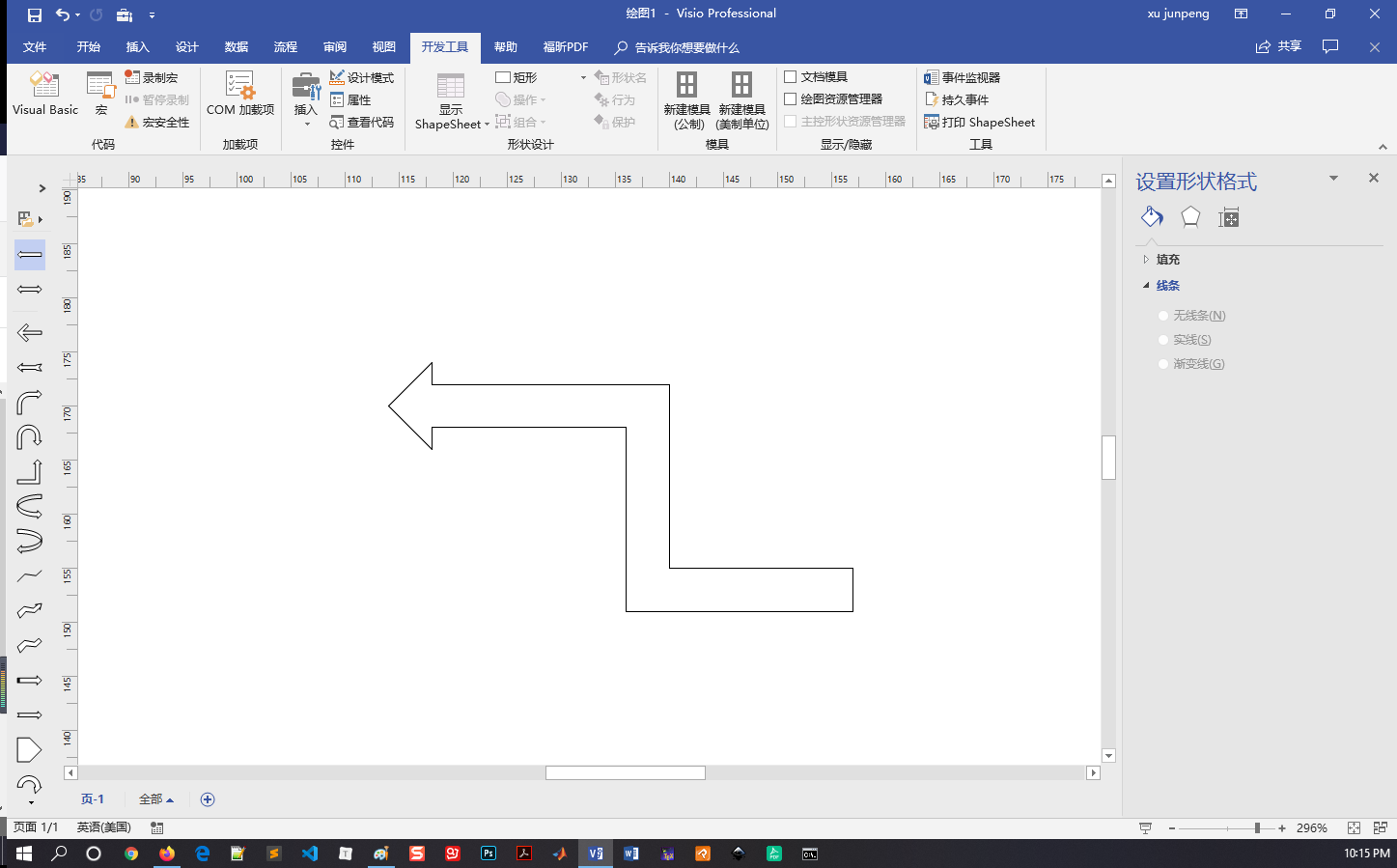Click Persistent Events (持久事件)
The width and height of the screenshot is (1397, 868).
click(x=956, y=99)
